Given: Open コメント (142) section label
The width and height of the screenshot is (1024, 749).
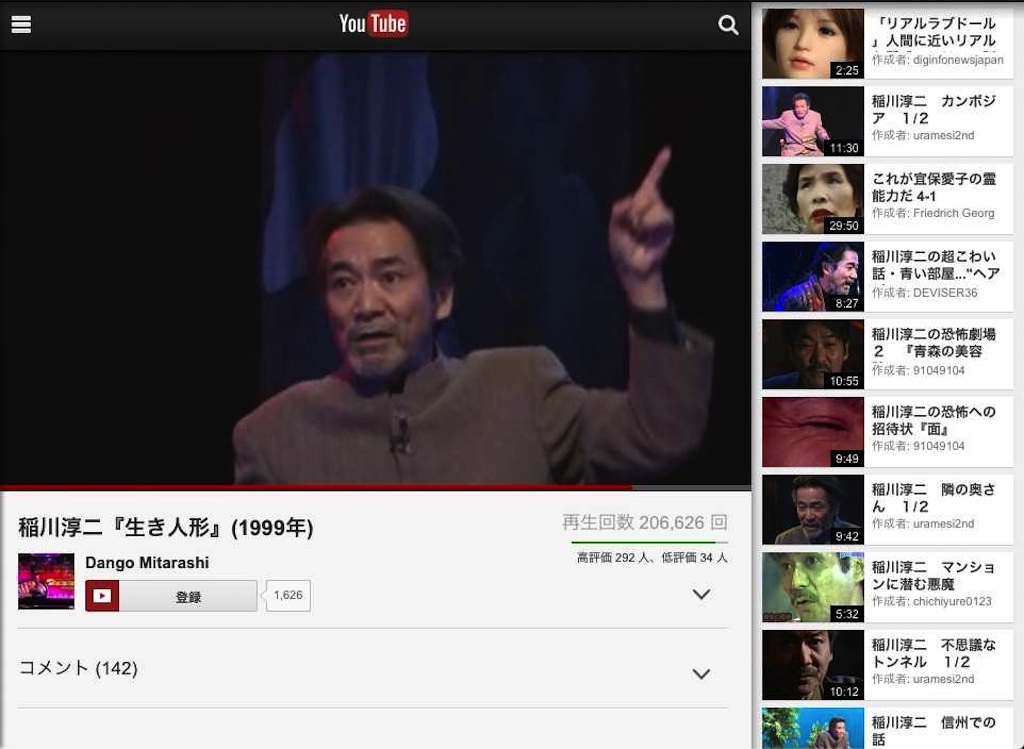Looking at the screenshot, I should [x=78, y=668].
